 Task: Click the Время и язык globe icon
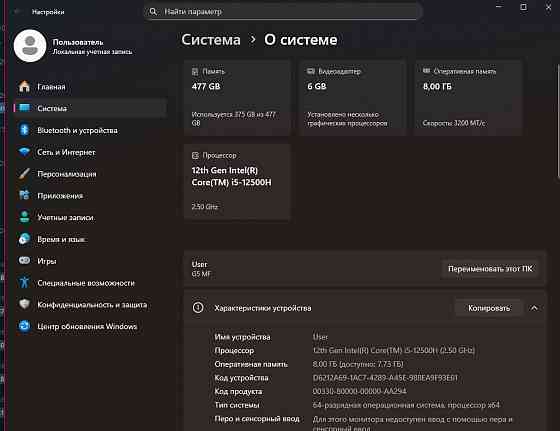pyautogui.click(x=24, y=239)
